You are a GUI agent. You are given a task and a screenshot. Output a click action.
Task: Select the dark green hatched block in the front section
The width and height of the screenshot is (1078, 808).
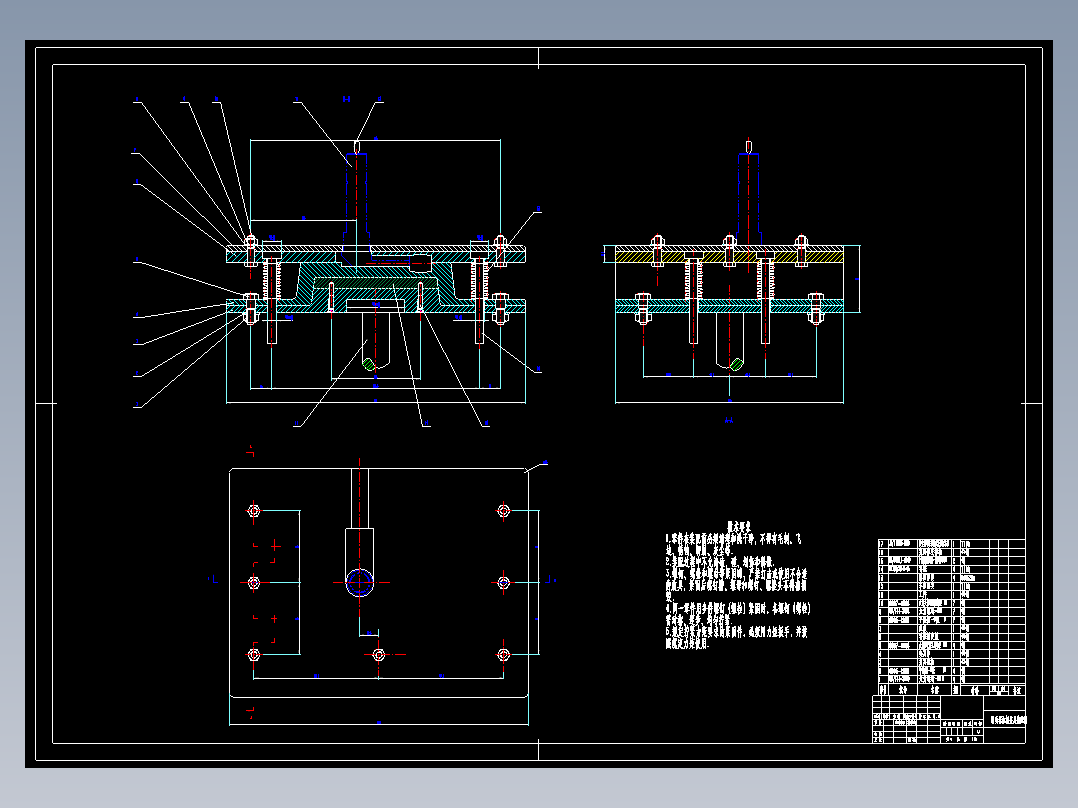[375, 283]
